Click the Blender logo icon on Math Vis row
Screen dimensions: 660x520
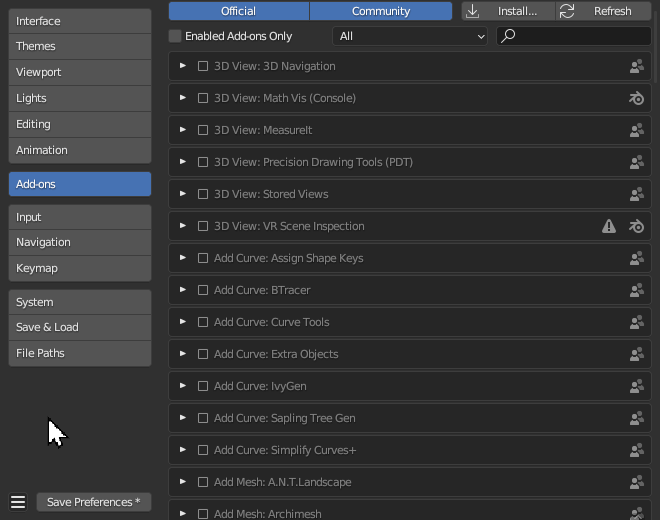(x=636, y=98)
